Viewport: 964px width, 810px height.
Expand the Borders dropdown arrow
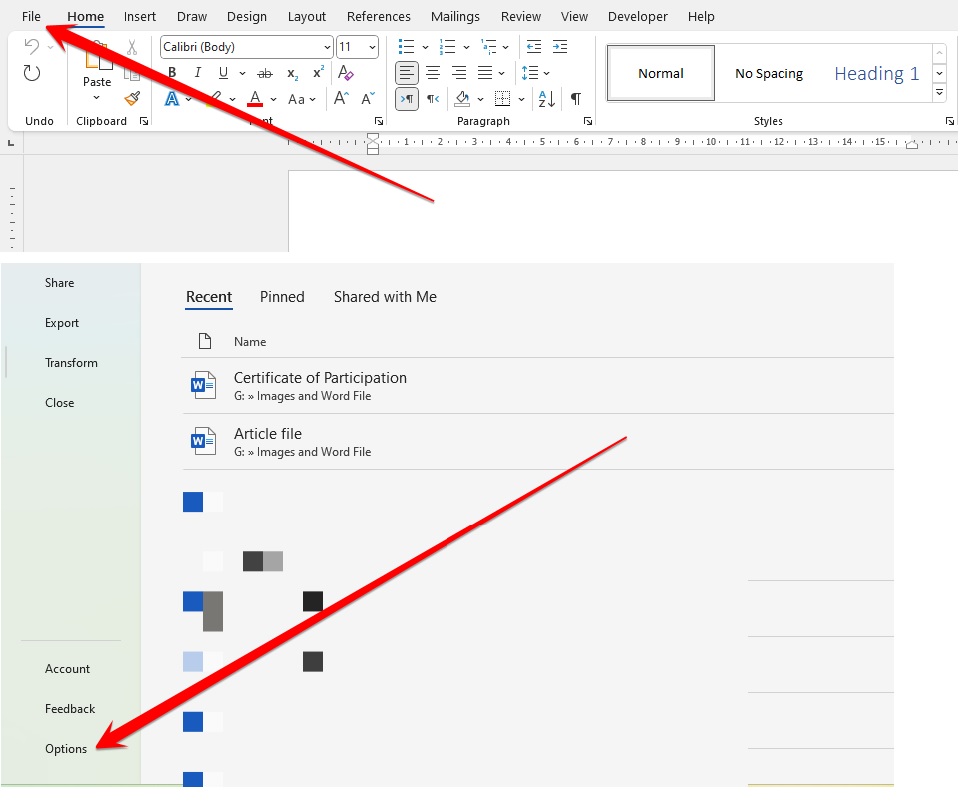521,99
